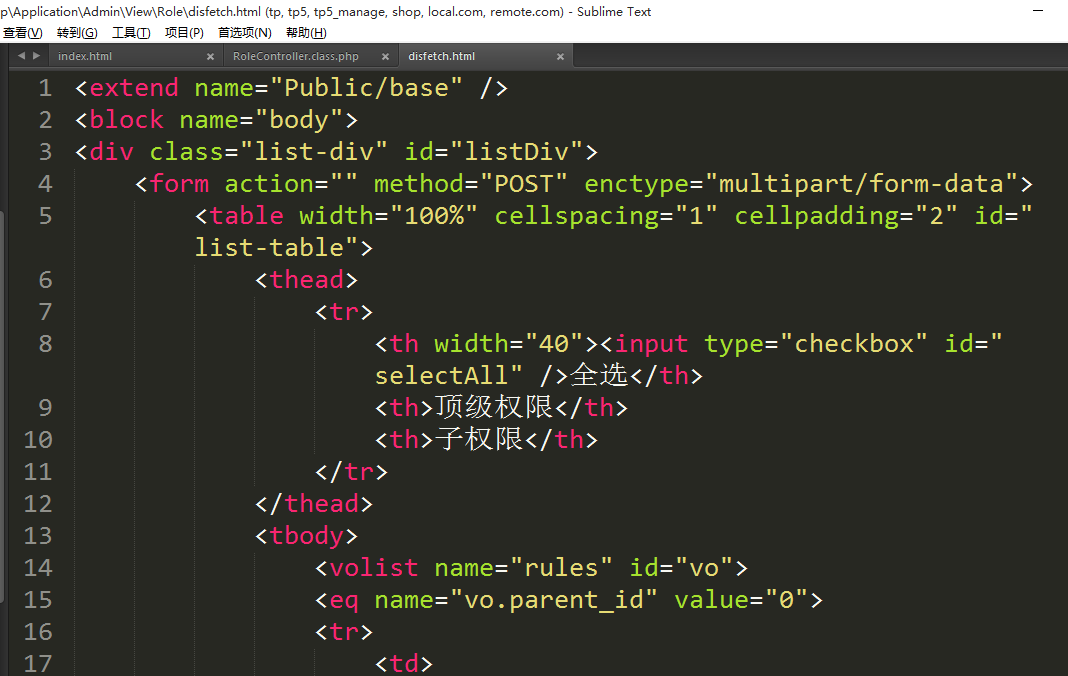The width and height of the screenshot is (1068, 676).
Task: Open the 查看(V) menu
Action: tap(23, 33)
